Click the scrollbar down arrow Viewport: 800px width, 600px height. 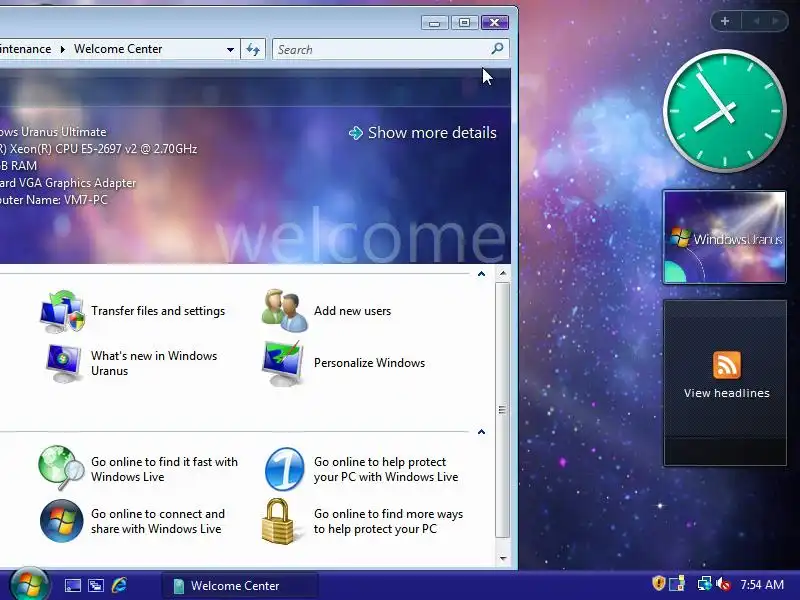pyautogui.click(x=503, y=559)
